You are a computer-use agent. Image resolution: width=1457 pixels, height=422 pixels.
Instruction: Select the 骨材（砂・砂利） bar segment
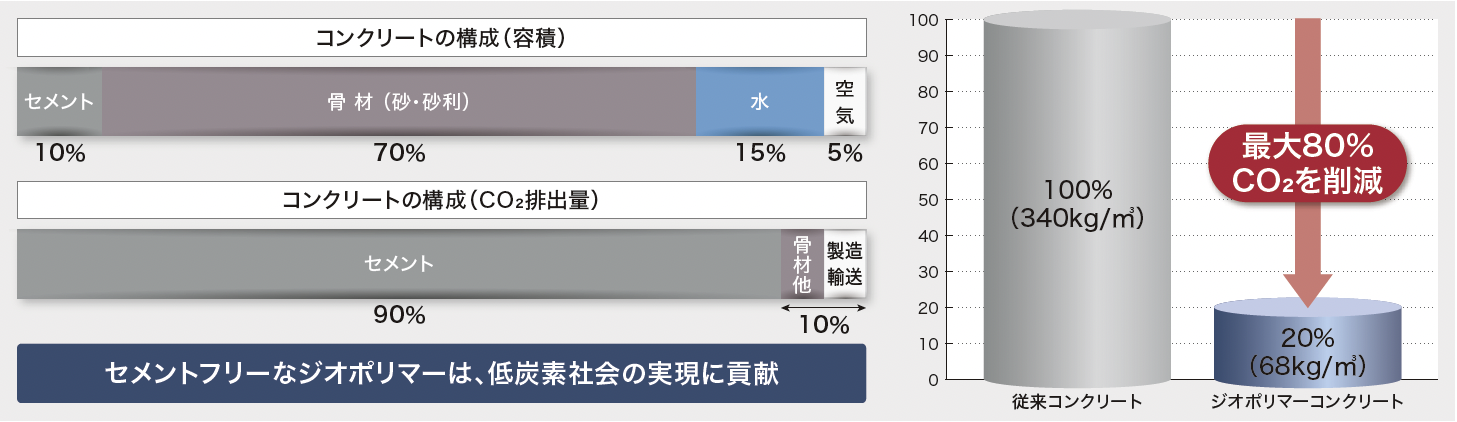coord(399,102)
